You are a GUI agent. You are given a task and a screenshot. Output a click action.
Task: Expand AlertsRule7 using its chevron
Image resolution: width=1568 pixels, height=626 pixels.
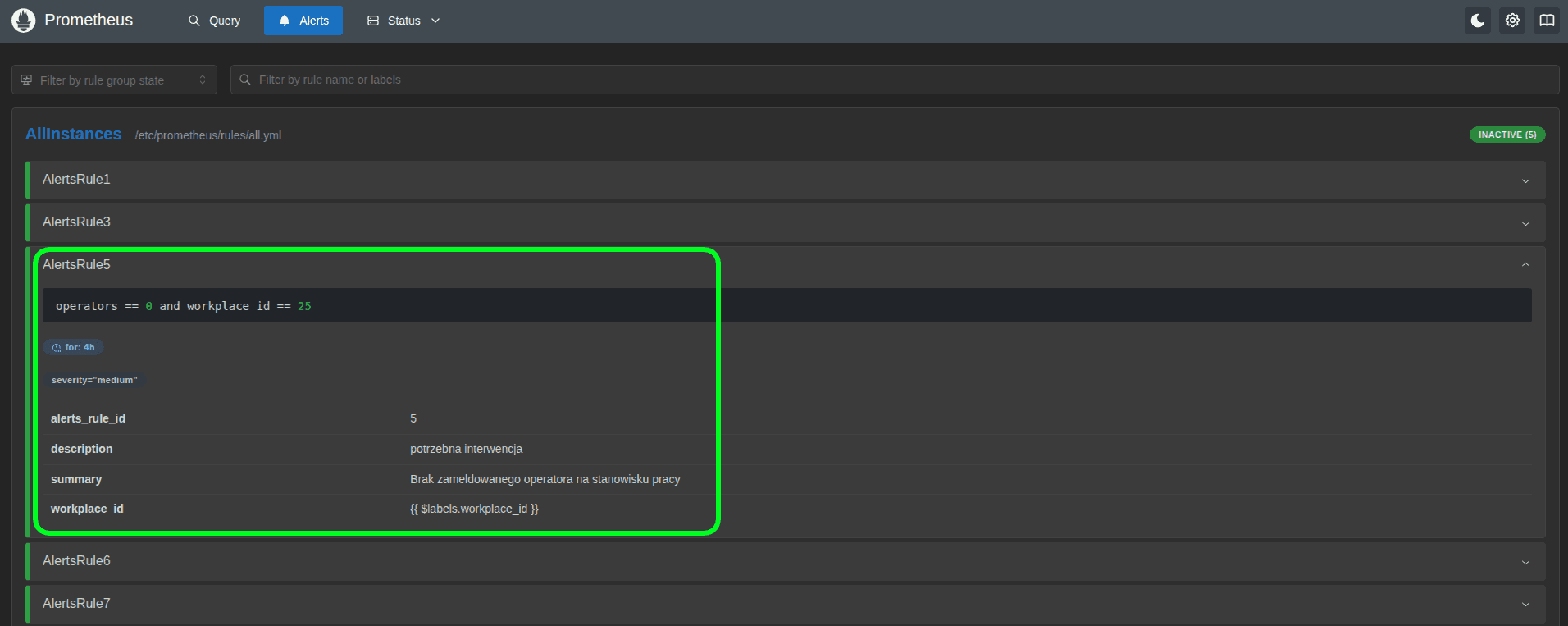[x=1525, y=605]
